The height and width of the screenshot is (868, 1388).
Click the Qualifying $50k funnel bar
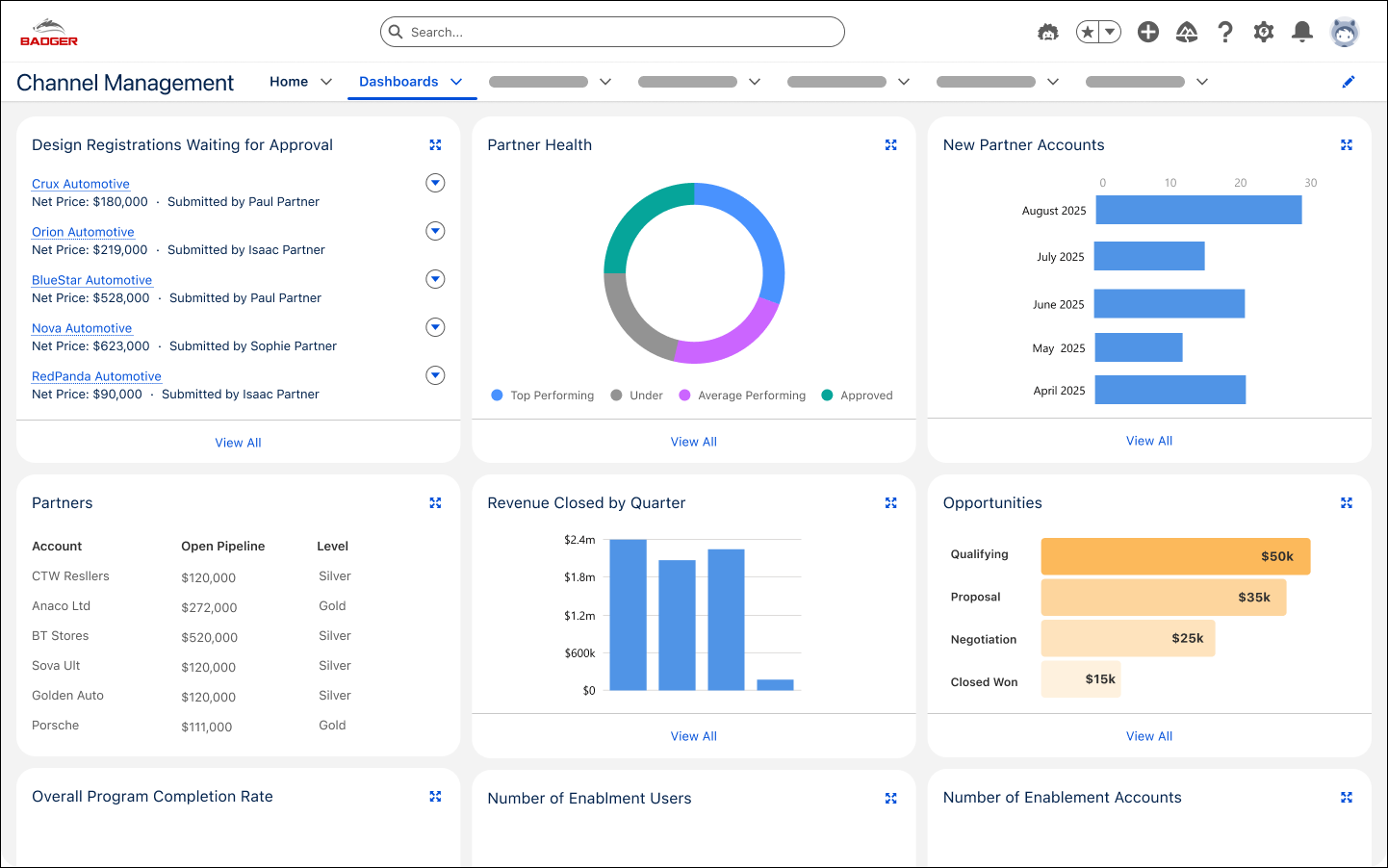point(1175,556)
